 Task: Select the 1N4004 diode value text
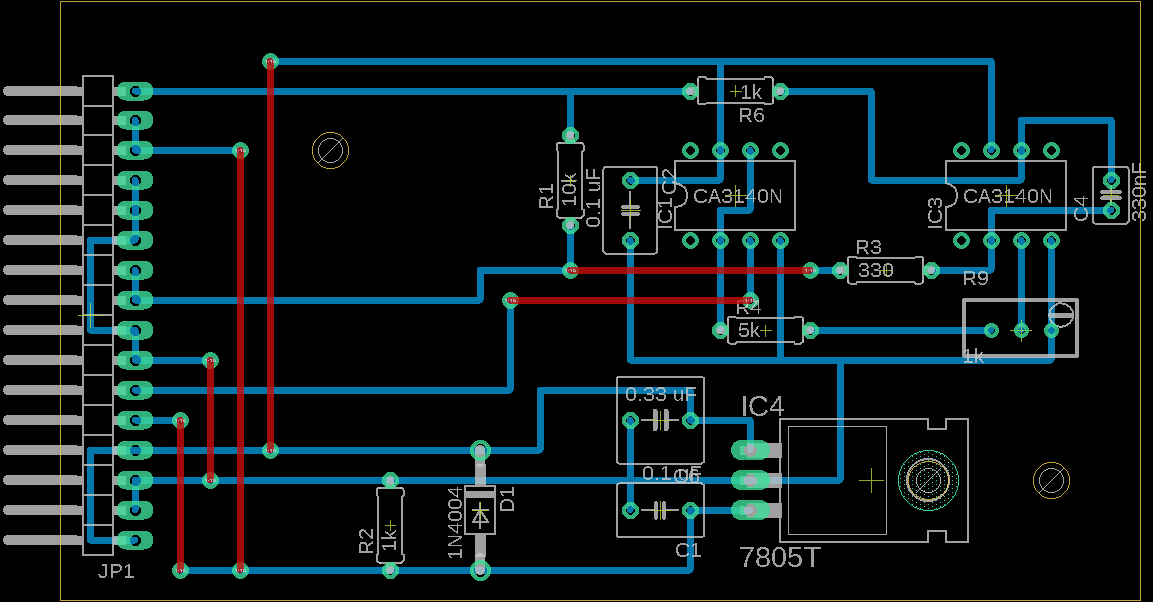[455, 523]
